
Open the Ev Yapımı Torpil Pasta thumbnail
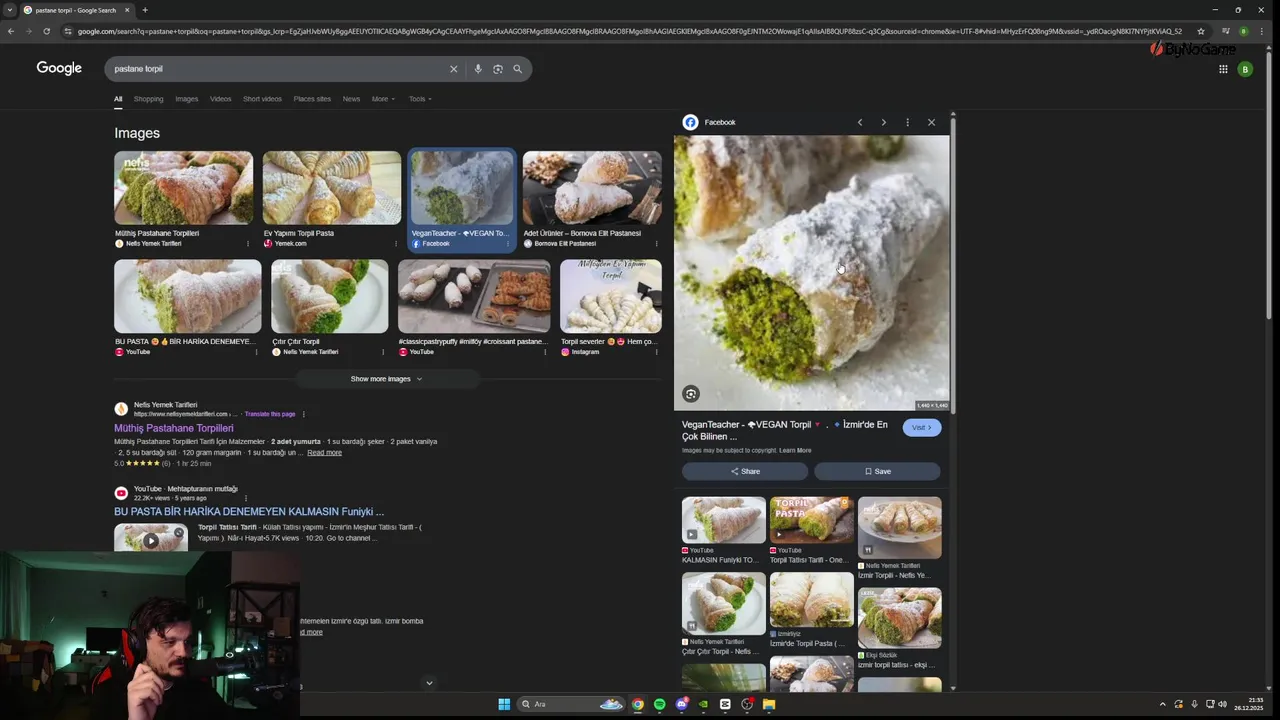click(x=332, y=188)
